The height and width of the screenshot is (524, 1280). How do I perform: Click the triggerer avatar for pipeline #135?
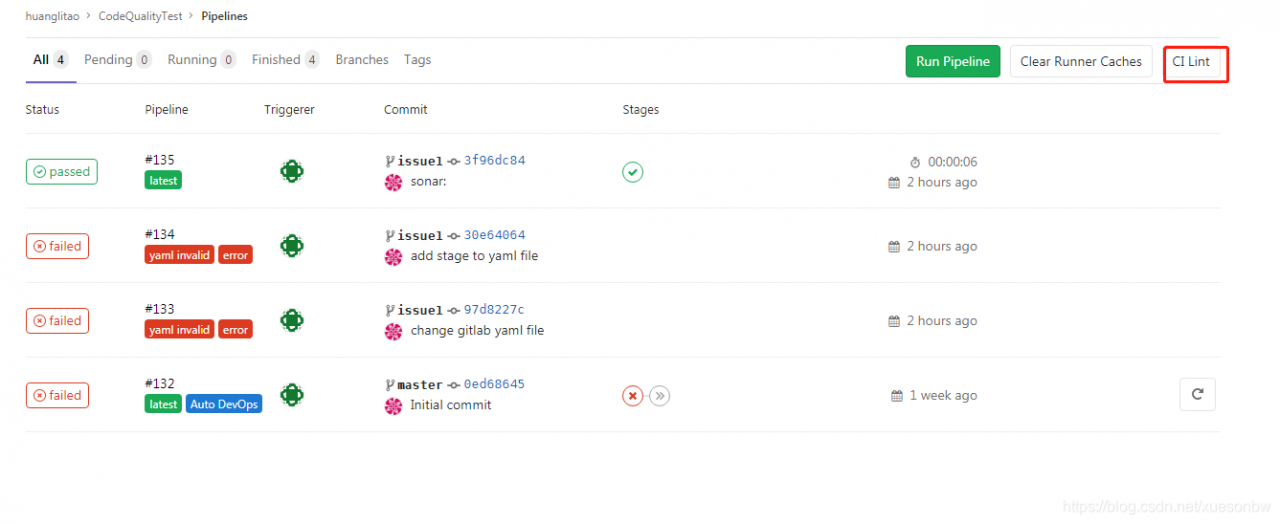point(291,172)
